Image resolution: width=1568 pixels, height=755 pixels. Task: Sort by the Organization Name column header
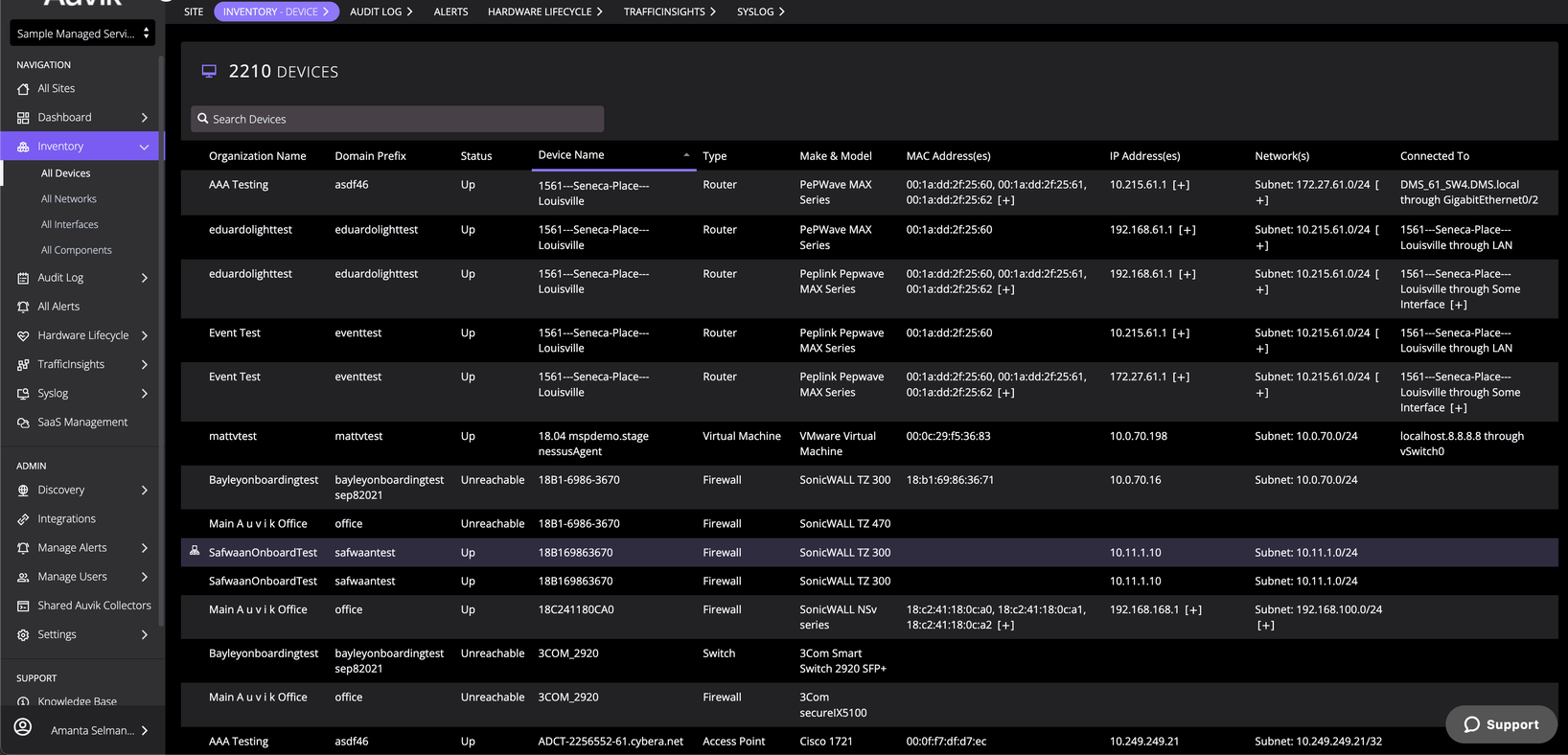pos(258,156)
